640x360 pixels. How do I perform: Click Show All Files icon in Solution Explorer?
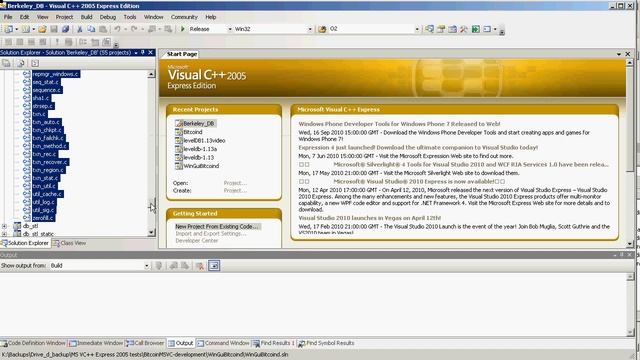20,63
